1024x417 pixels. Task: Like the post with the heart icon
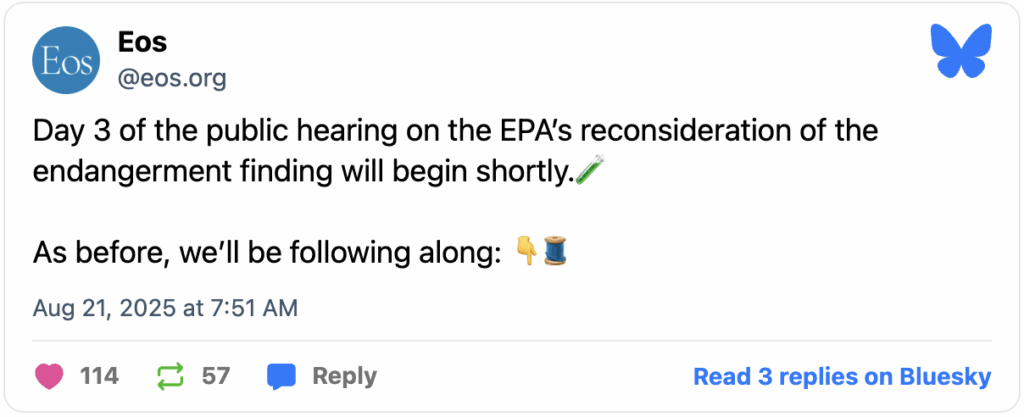coord(48,377)
